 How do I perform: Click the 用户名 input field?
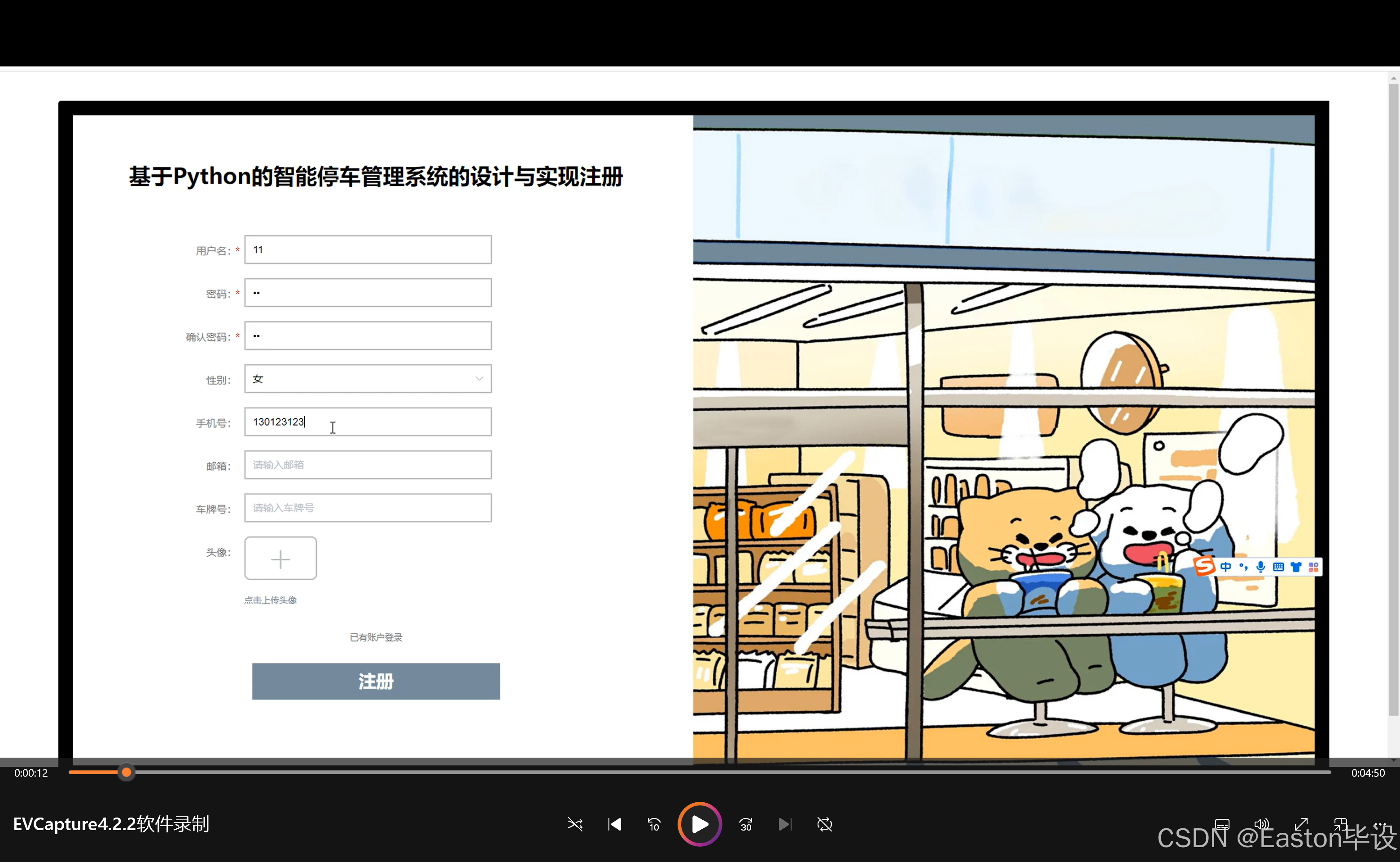(x=368, y=250)
